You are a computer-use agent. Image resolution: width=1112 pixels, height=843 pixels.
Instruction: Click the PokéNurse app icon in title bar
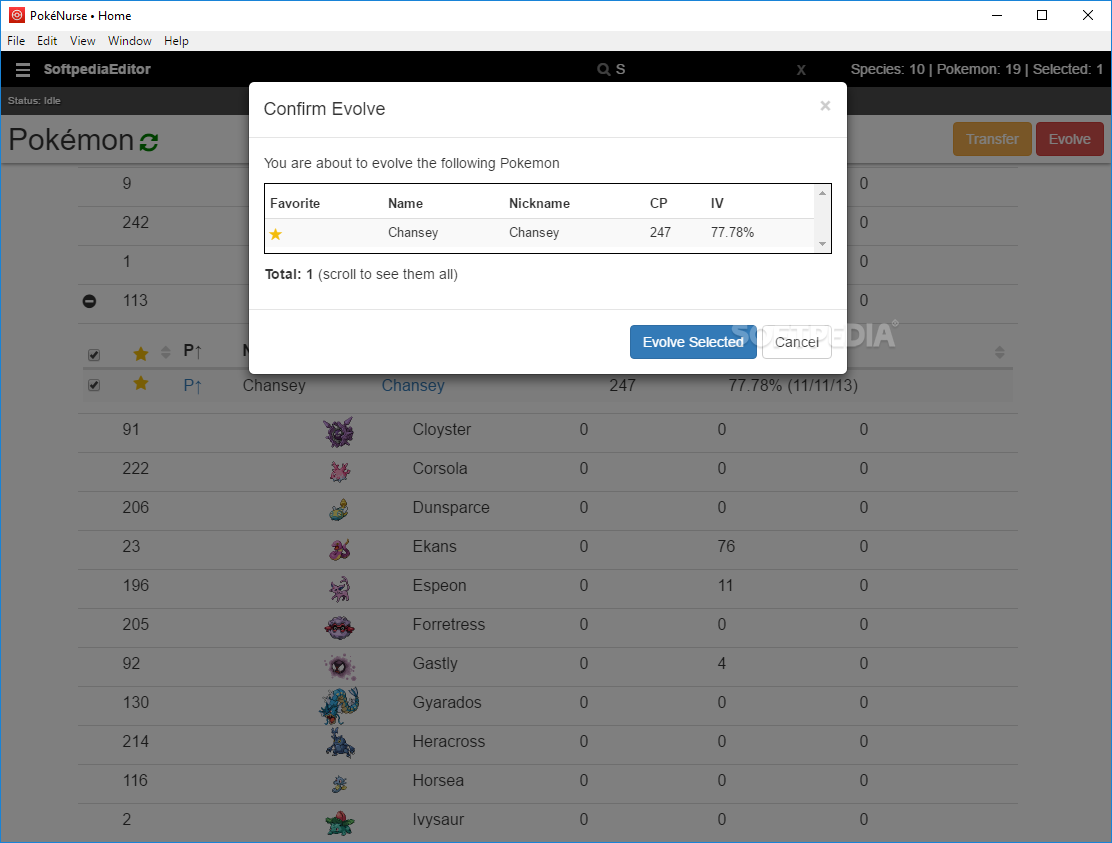click(17, 15)
